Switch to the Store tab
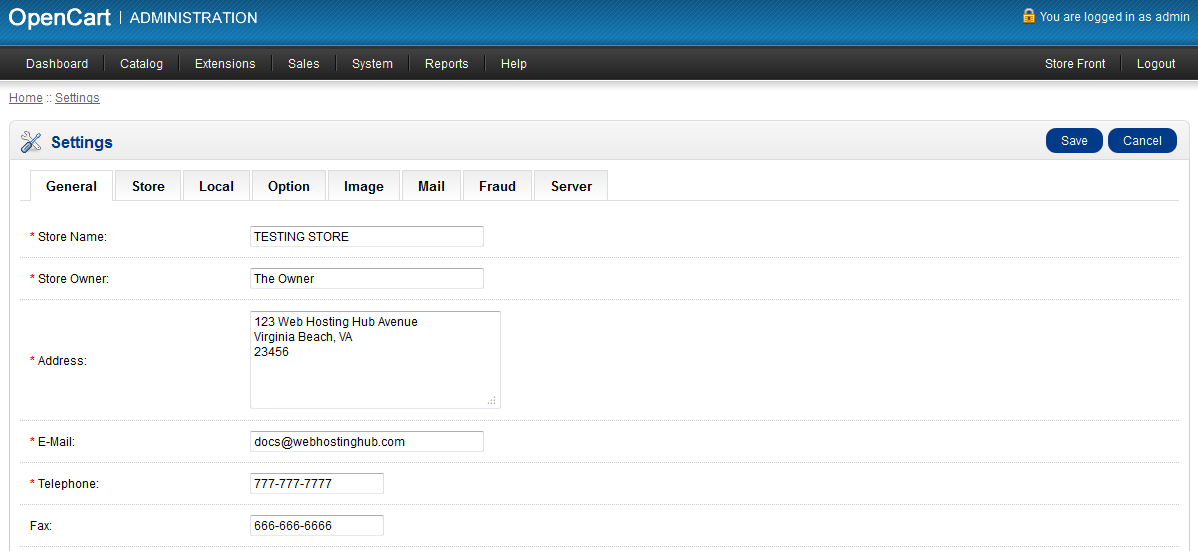 pos(148,186)
